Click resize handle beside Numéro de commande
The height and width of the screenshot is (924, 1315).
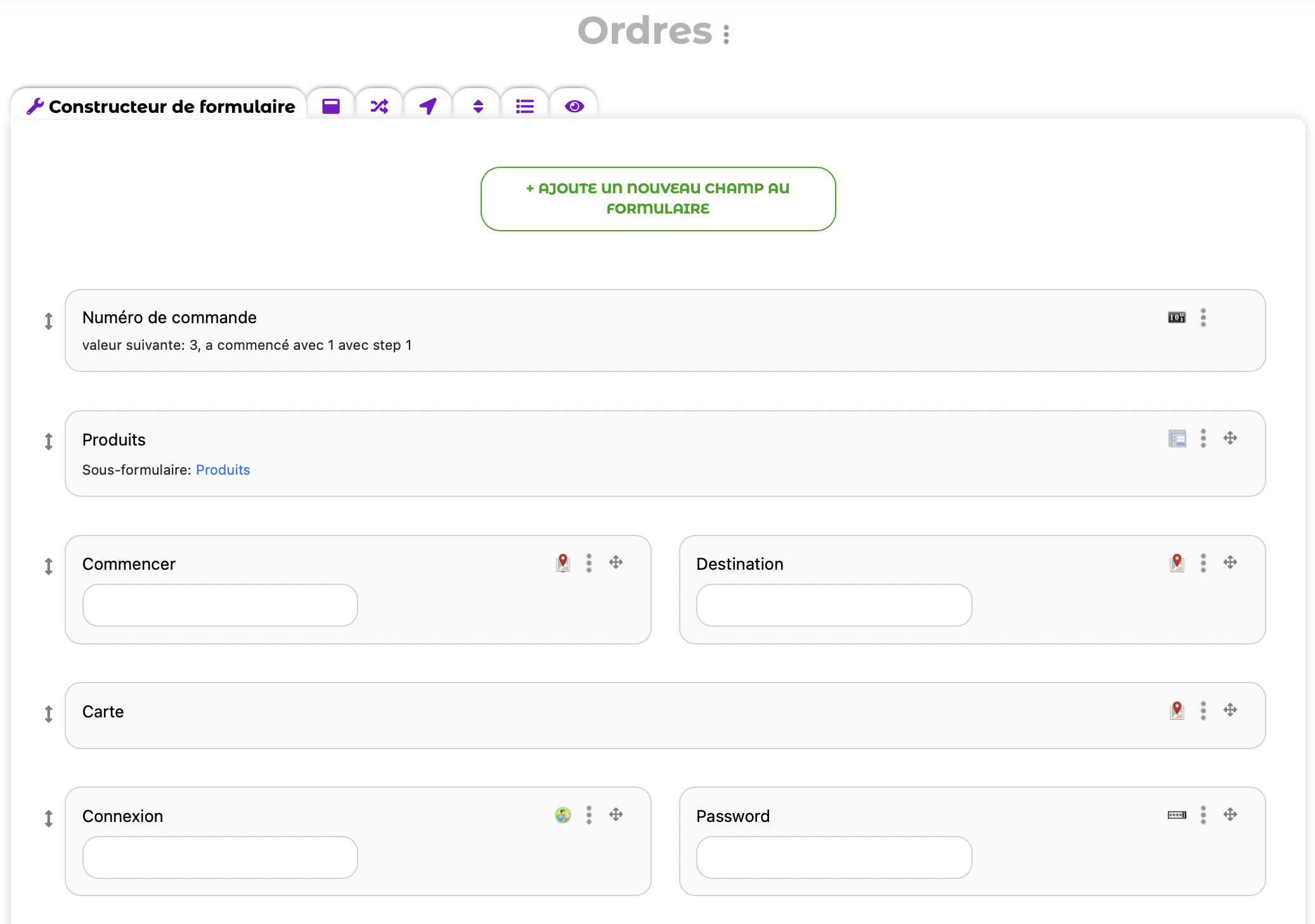coord(49,321)
